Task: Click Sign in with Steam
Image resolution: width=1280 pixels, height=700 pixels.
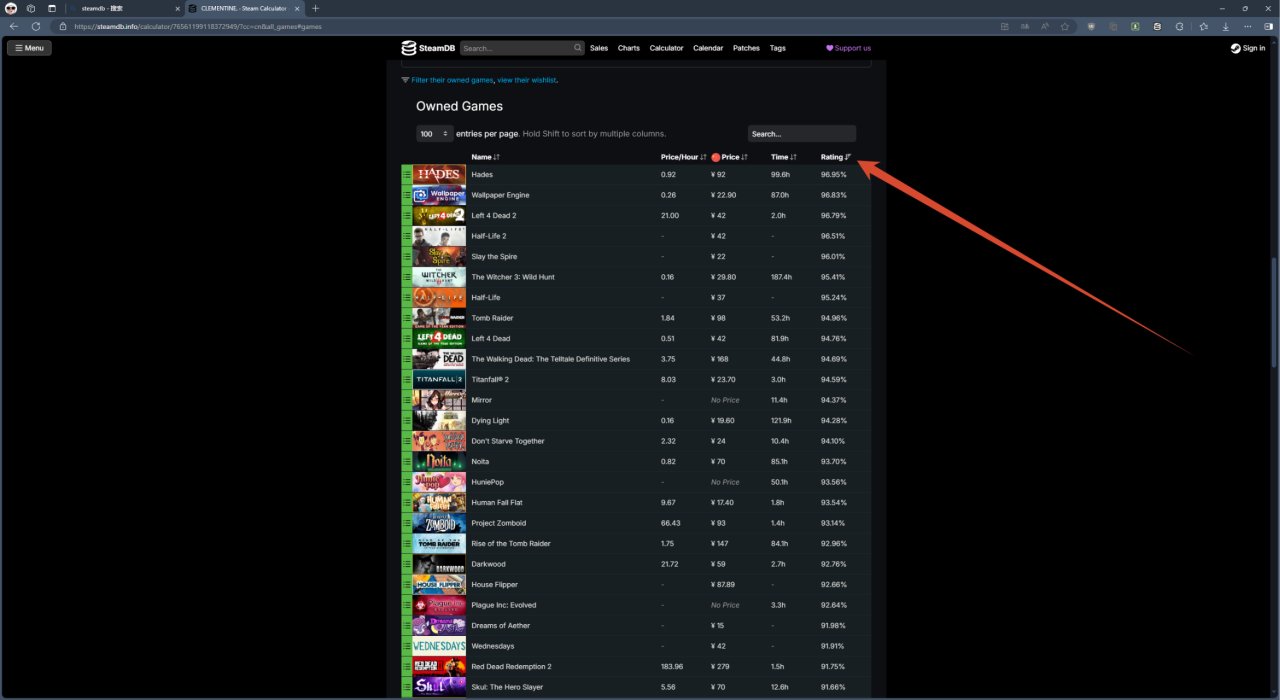Action: [1248, 48]
